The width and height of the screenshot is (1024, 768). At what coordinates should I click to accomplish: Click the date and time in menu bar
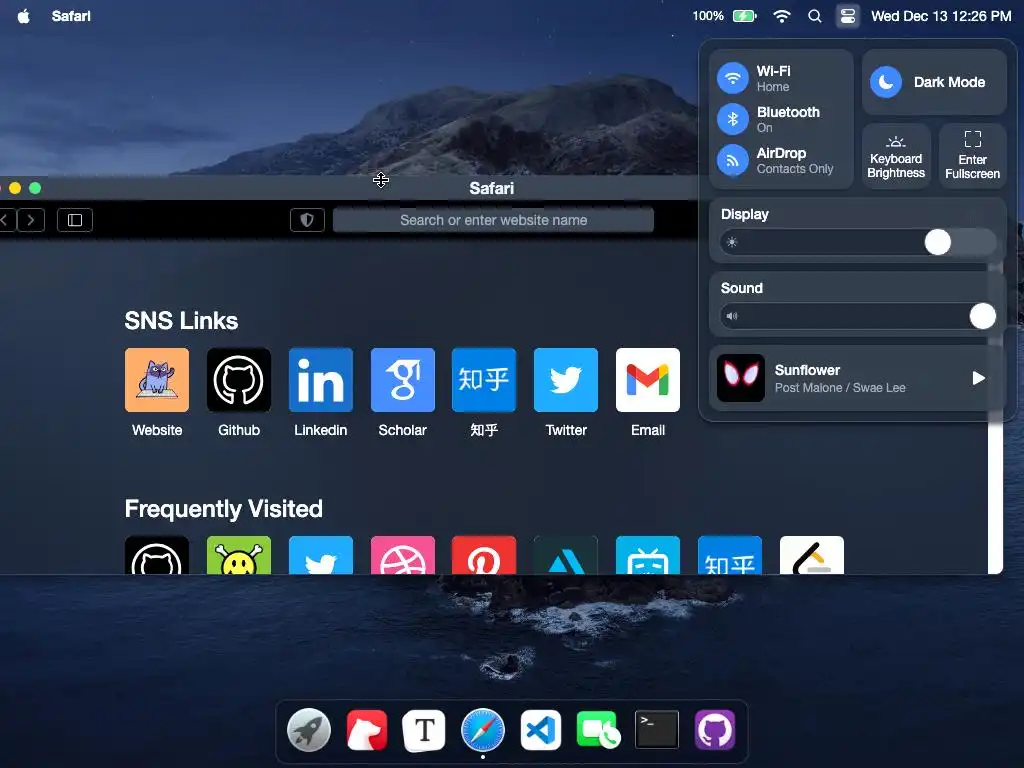941,16
